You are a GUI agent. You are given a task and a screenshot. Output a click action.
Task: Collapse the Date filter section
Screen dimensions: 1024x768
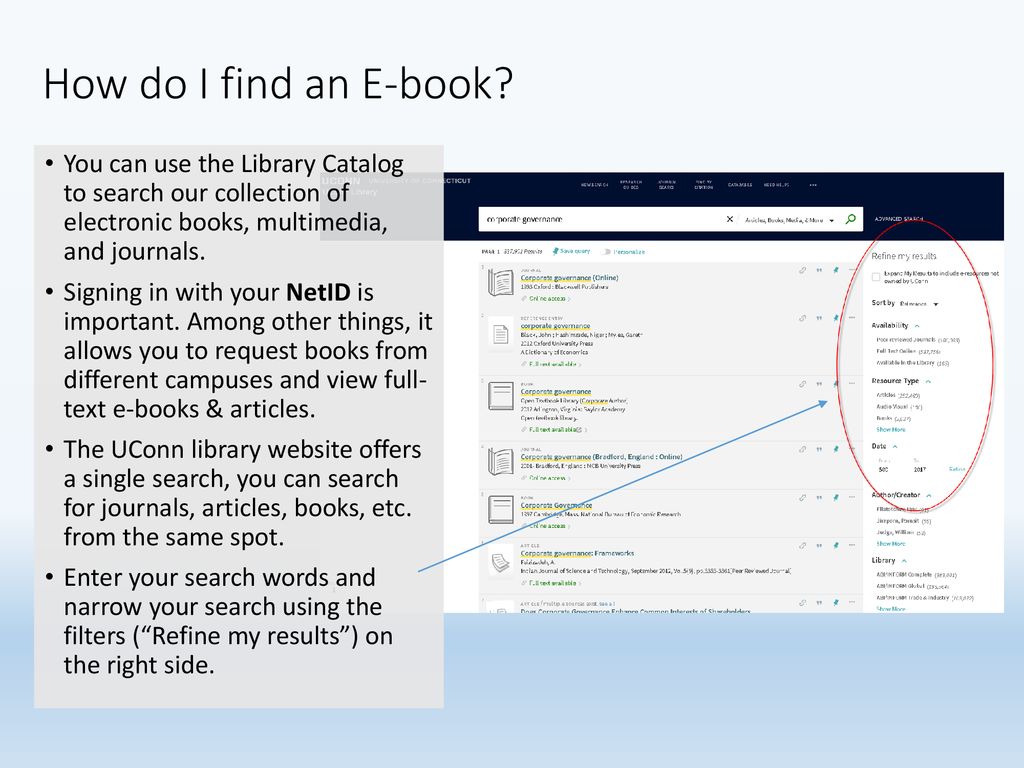pyautogui.click(x=895, y=447)
